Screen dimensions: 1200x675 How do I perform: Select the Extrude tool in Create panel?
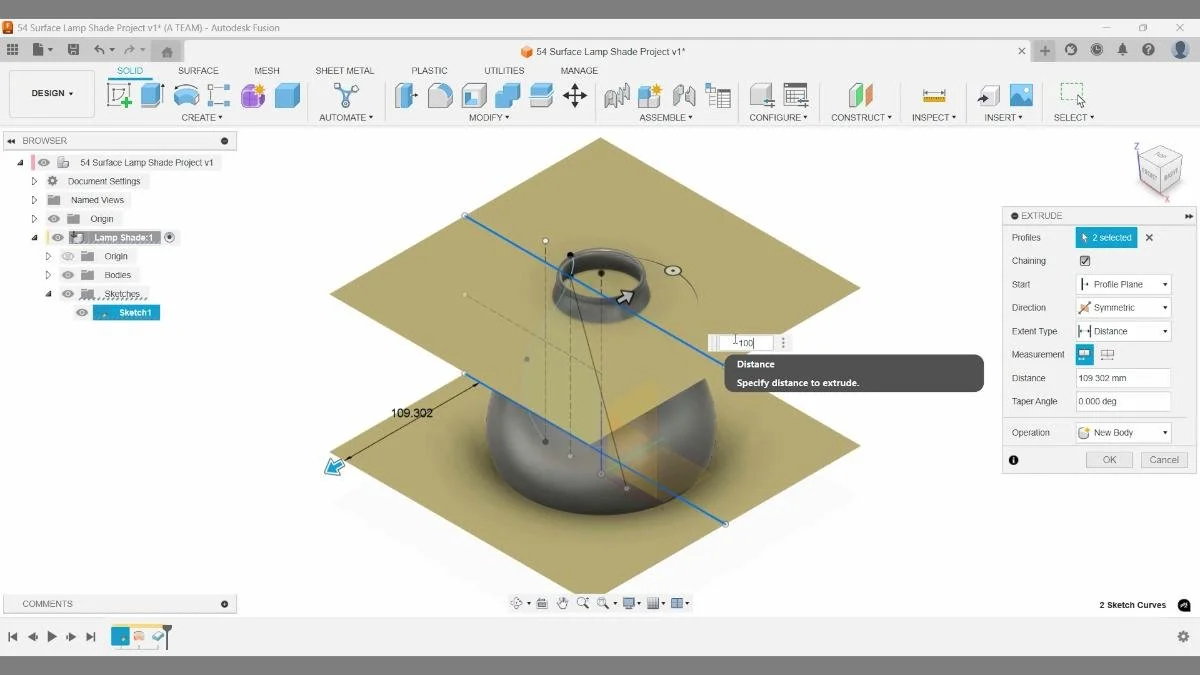(x=149, y=95)
